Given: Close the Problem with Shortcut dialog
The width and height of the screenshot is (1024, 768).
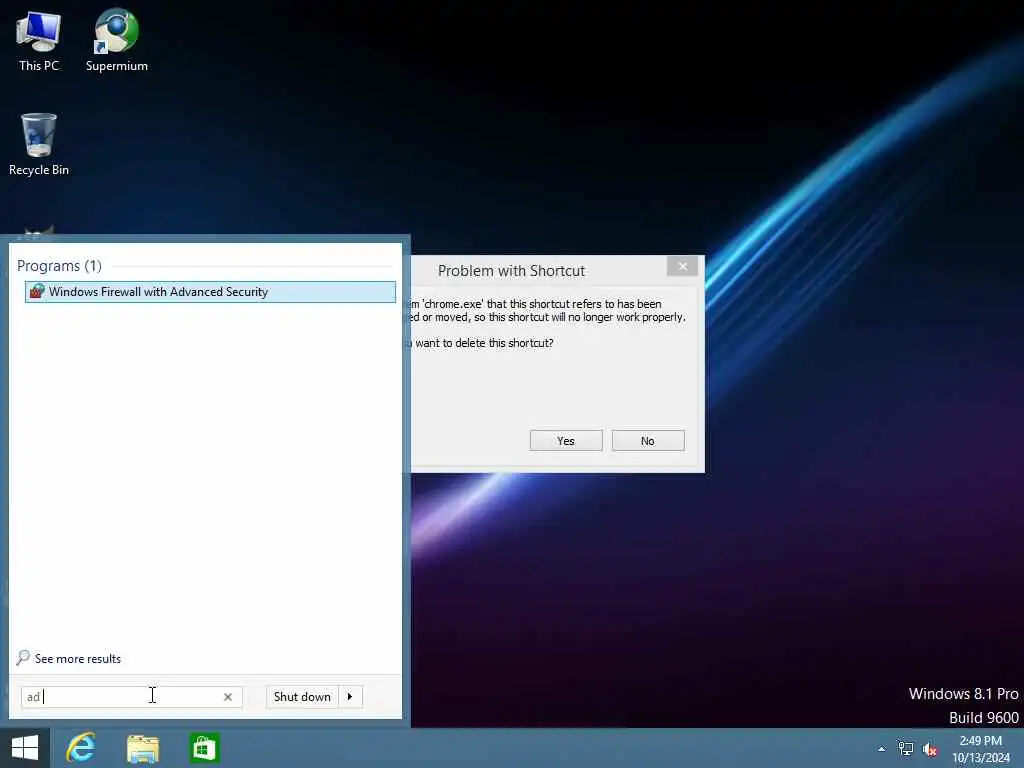Looking at the screenshot, I should 682,266.
